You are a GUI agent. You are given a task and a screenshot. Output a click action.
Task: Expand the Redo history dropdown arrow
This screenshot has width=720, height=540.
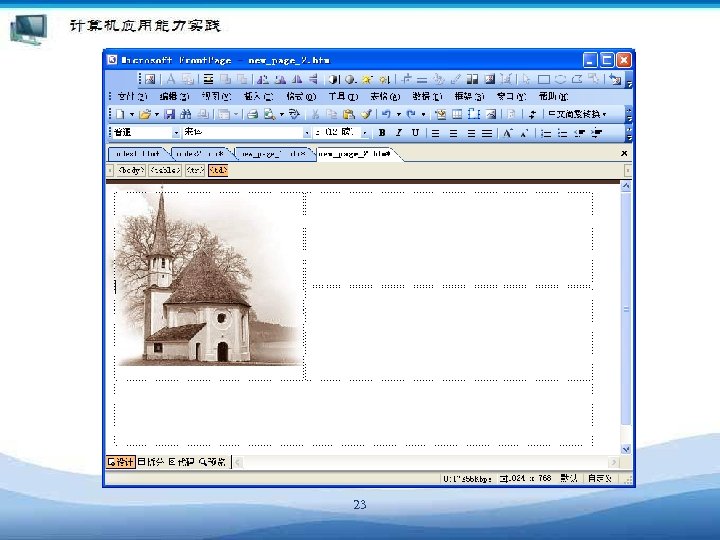click(x=423, y=114)
